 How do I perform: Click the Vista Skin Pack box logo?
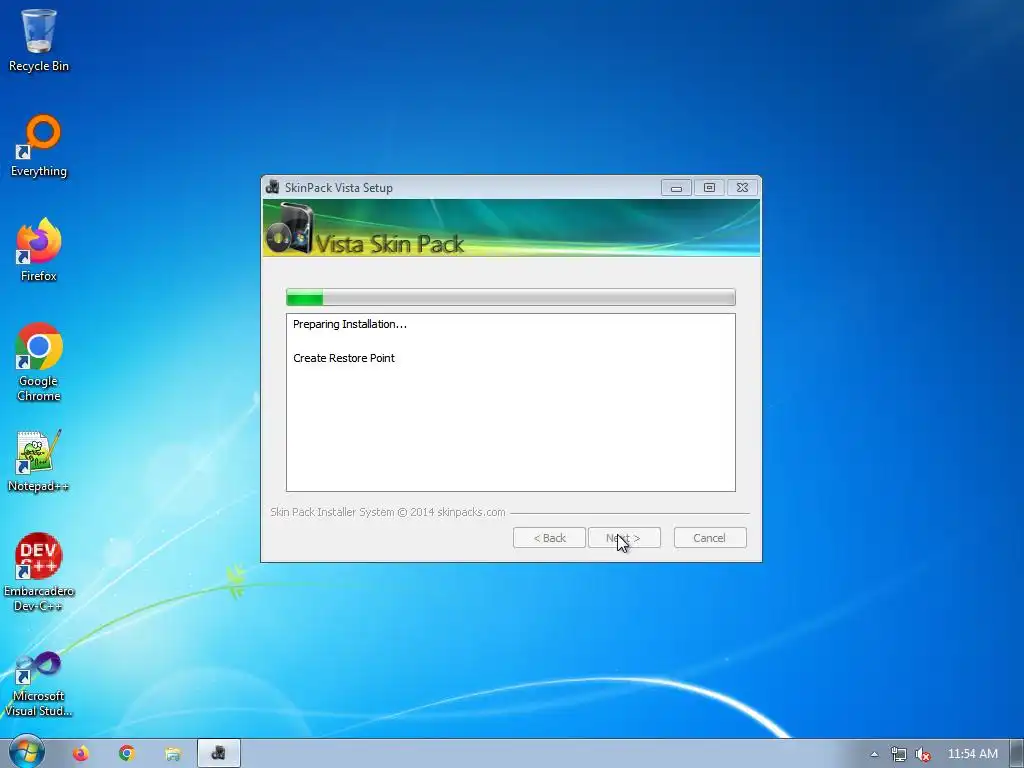(x=290, y=228)
